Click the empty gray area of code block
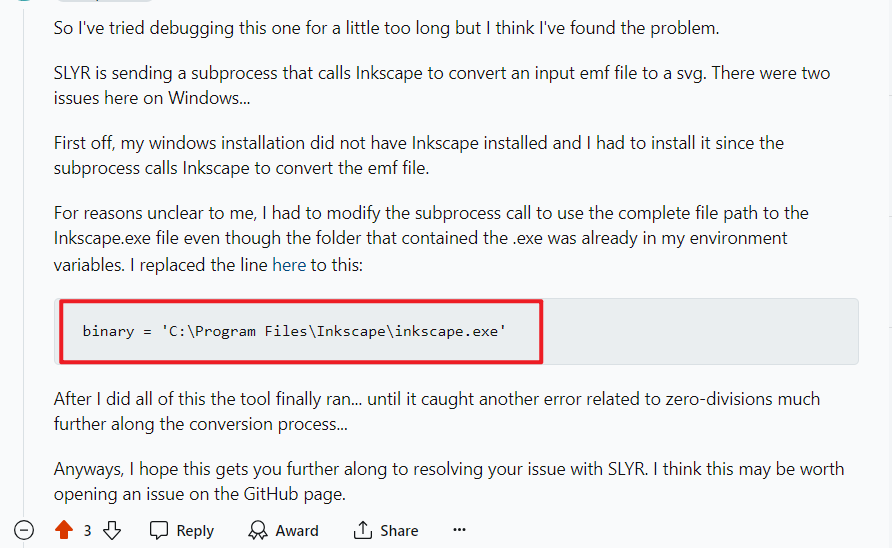 point(700,331)
